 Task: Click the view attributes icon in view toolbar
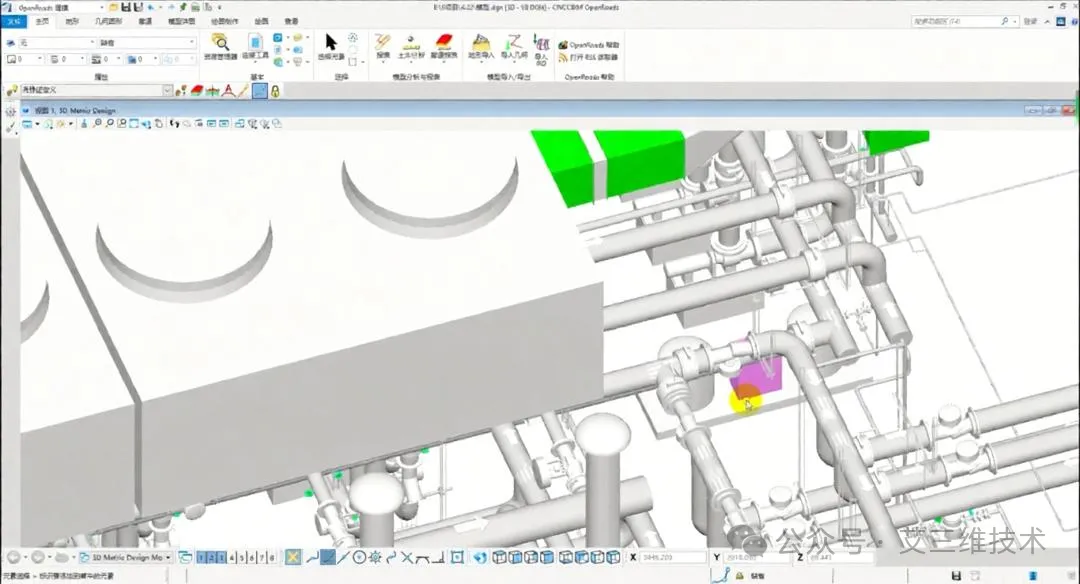click(27, 124)
